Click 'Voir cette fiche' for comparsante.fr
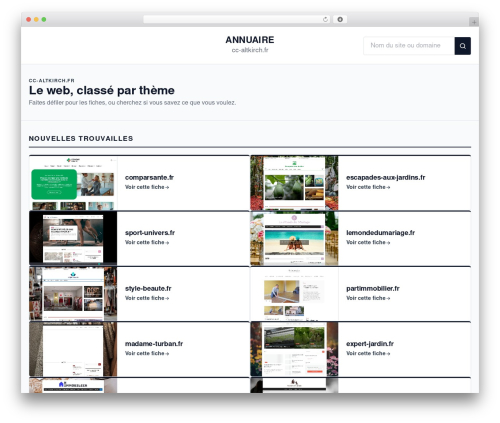This screenshot has width=500, height=423. pos(147,187)
